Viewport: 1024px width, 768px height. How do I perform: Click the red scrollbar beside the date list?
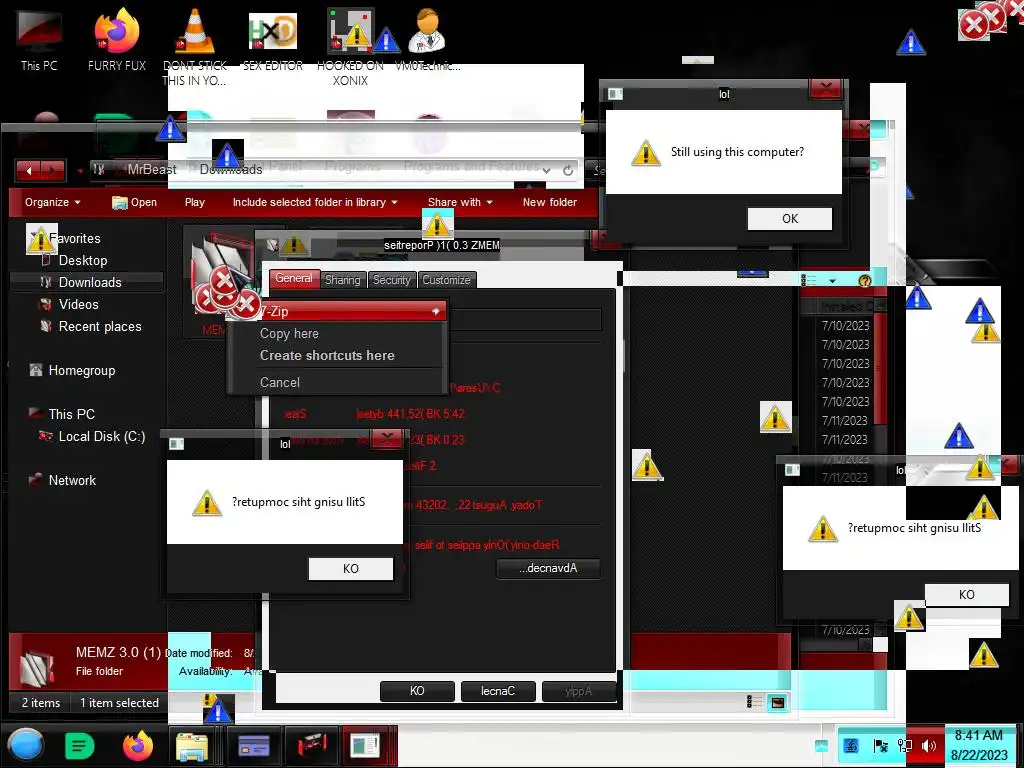[880, 369]
